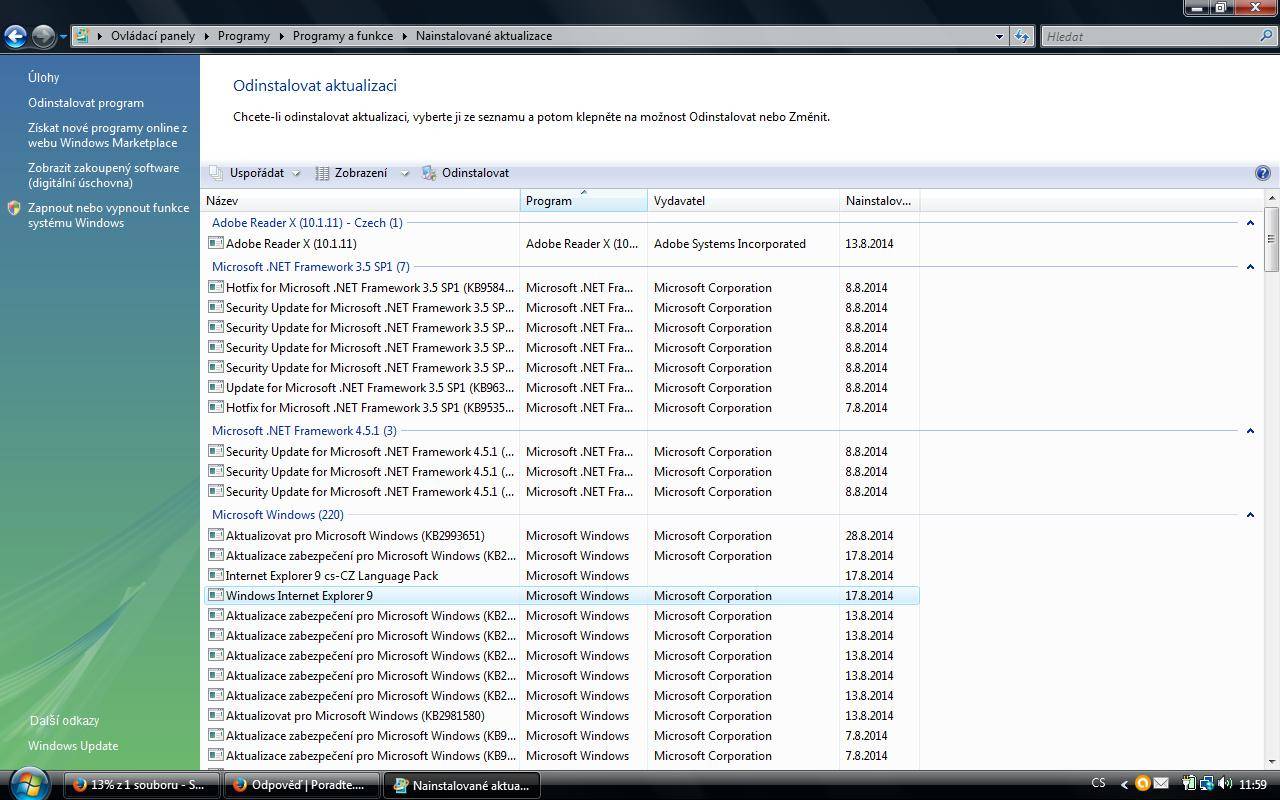
Task: Click the Forward navigation arrow button
Action: (43, 36)
